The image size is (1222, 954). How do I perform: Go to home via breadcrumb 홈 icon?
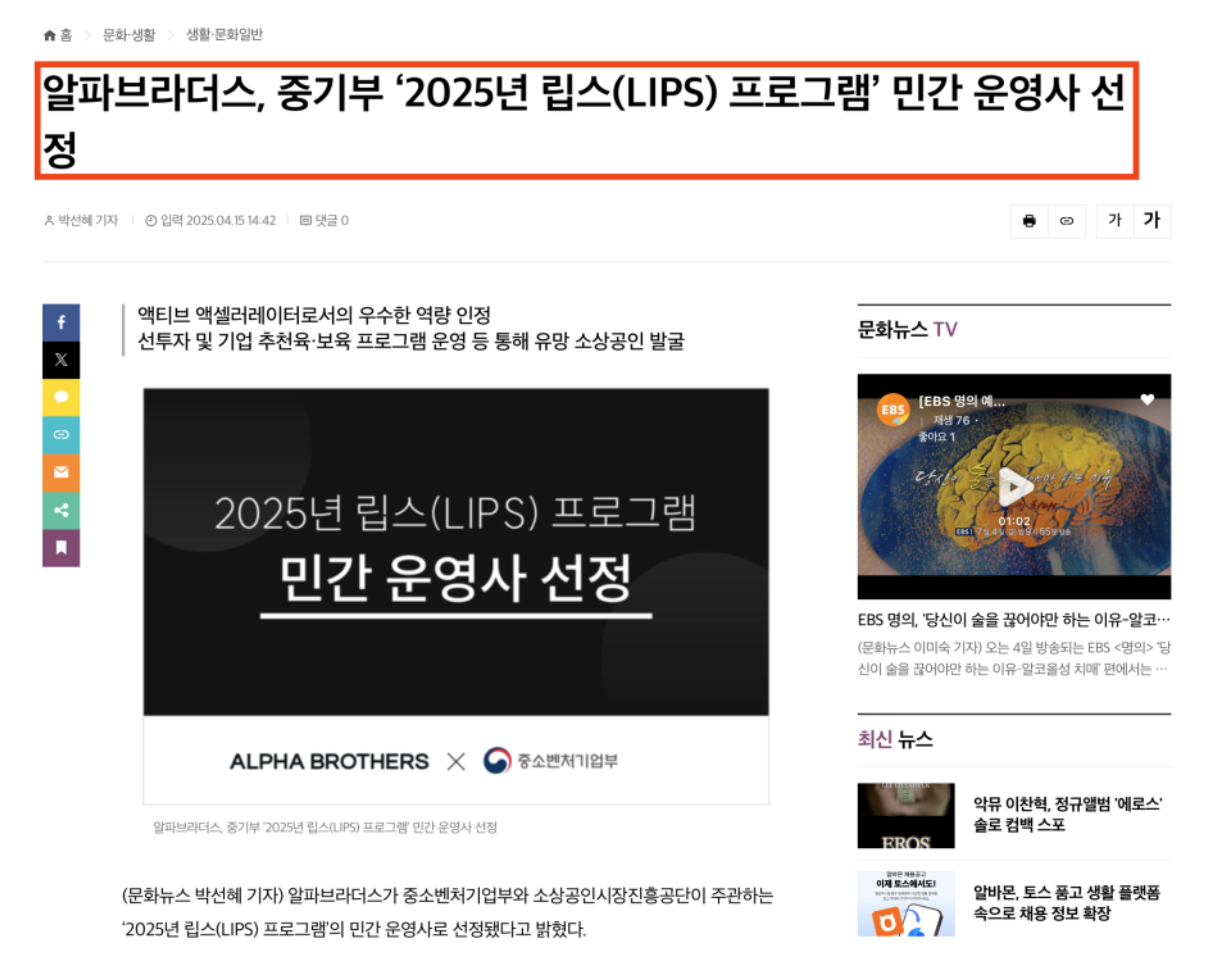pos(57,35)
